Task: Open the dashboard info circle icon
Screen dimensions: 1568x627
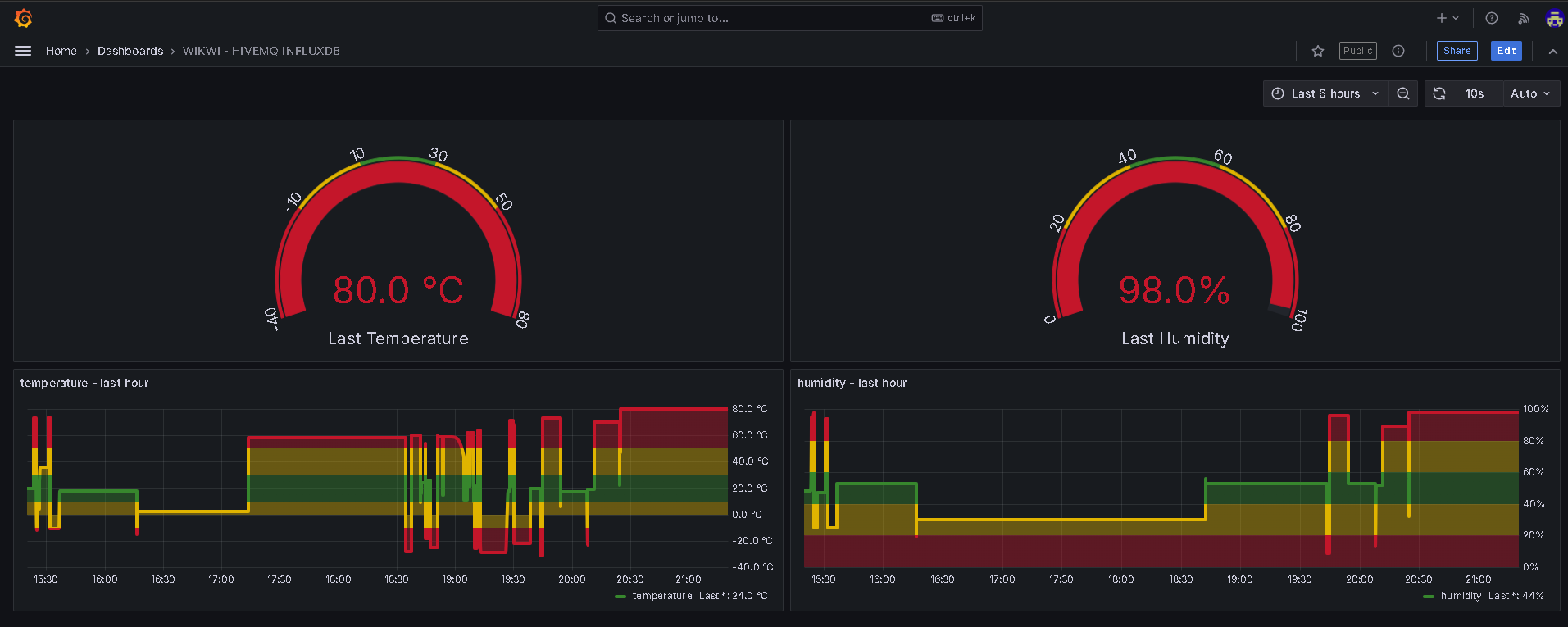Action: [x=1398, y=51]
